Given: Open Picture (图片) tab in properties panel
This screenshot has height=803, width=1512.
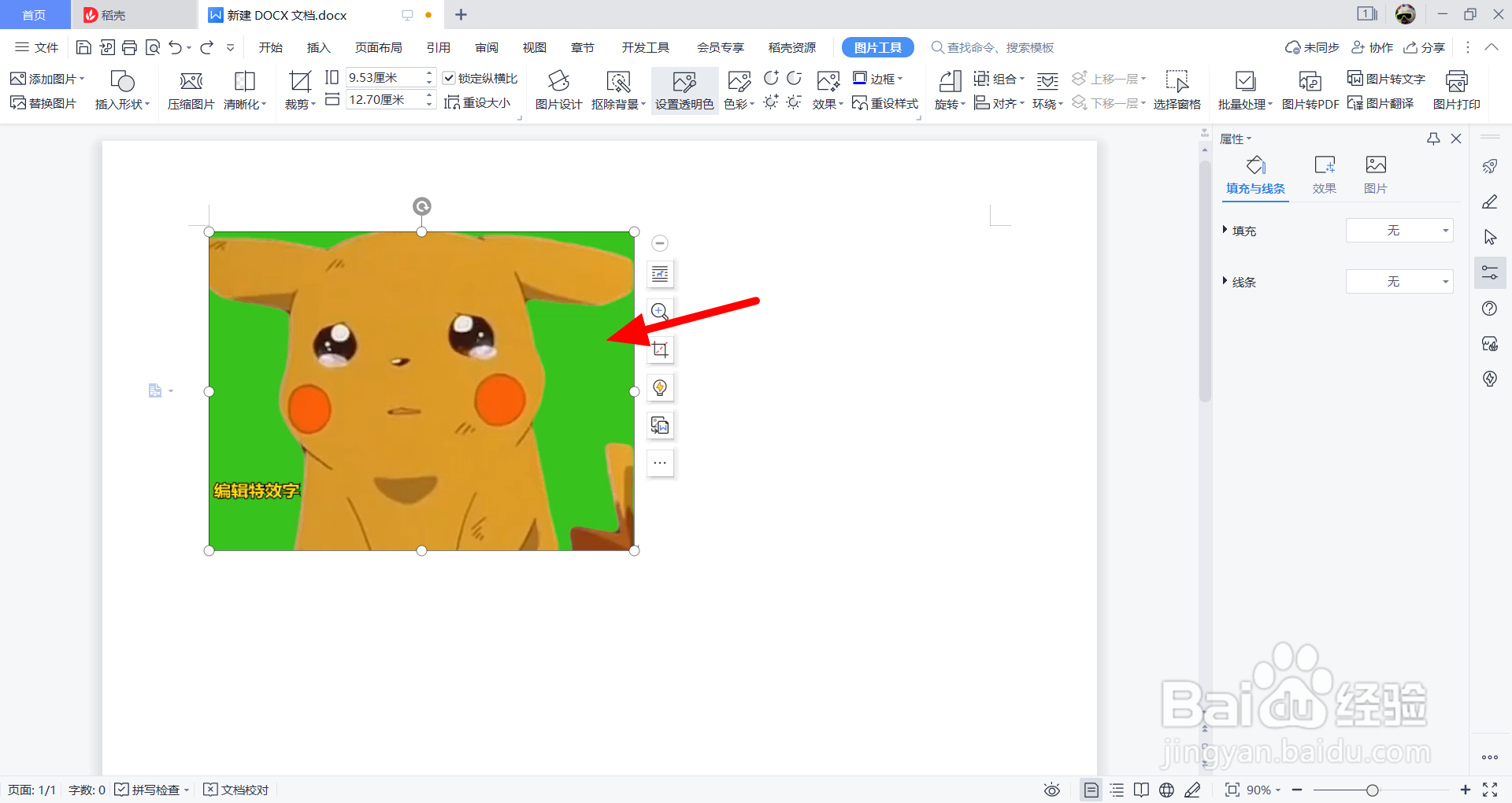Looking at the screenshot, I should coord(1376,175).
